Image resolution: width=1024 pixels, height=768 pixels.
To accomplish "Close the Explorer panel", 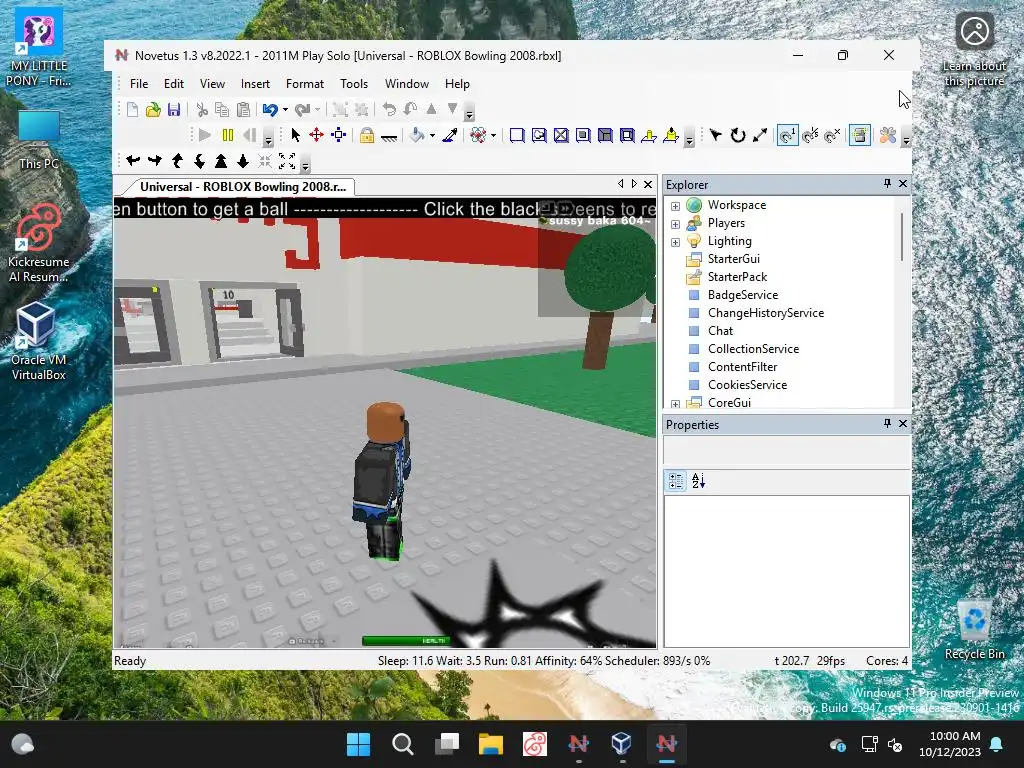I will [x=903, y=184].
